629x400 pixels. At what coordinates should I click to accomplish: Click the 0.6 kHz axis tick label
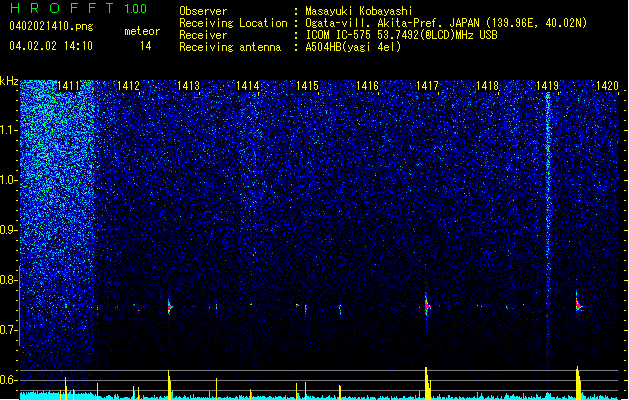(9, 380)
